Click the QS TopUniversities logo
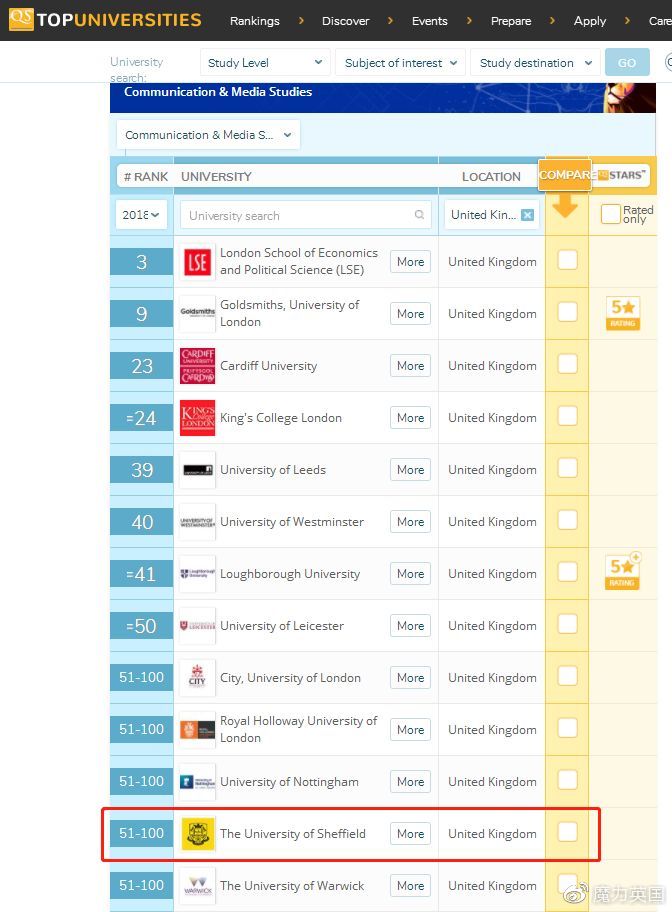This screenshot has width=672, height=912. pyautogui.click(x=105, y=19)
